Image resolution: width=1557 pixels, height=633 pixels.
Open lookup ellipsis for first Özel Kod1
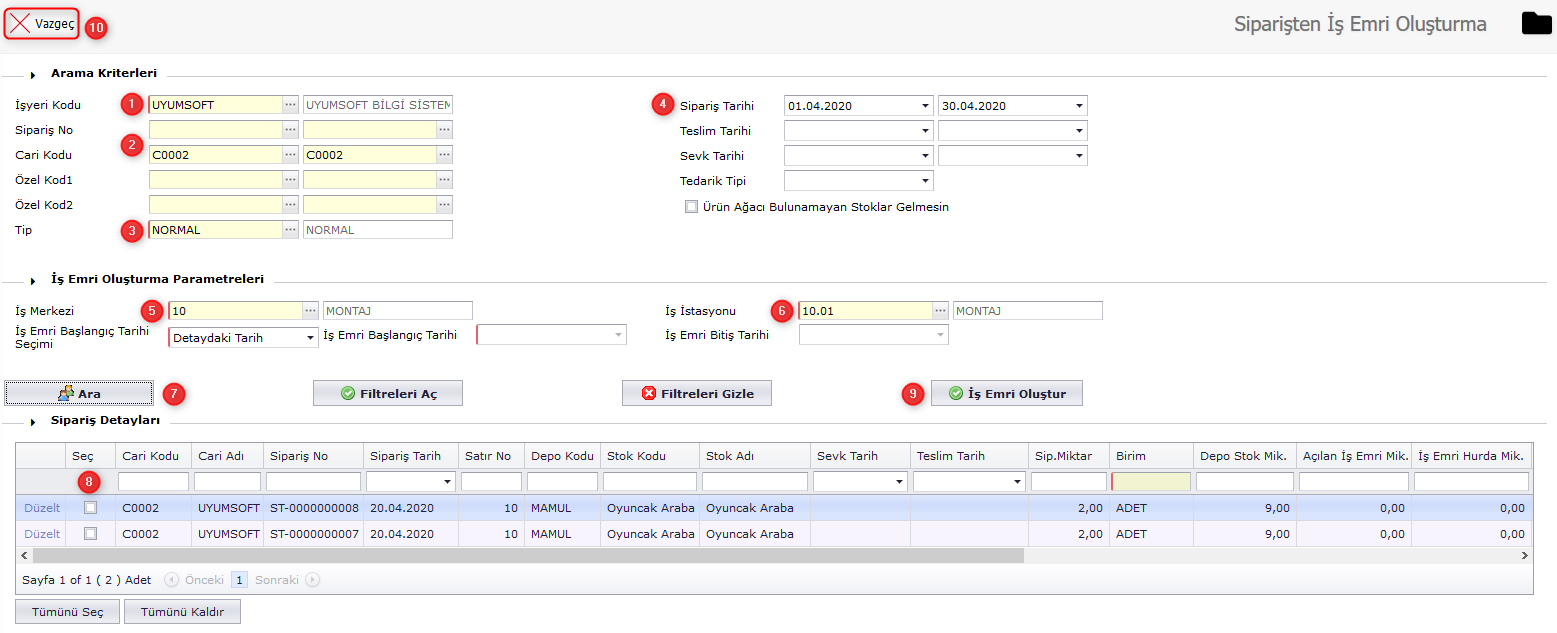coord(290,180)
